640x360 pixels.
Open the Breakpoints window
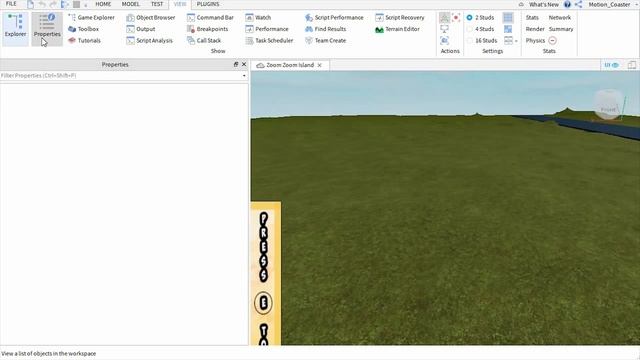pos(207,29)
